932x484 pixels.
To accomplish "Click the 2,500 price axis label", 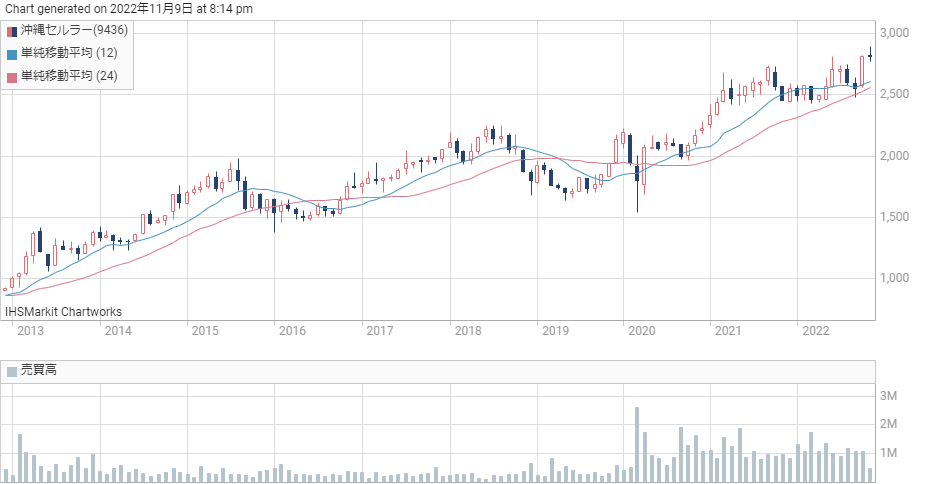I will click(895, 94).
